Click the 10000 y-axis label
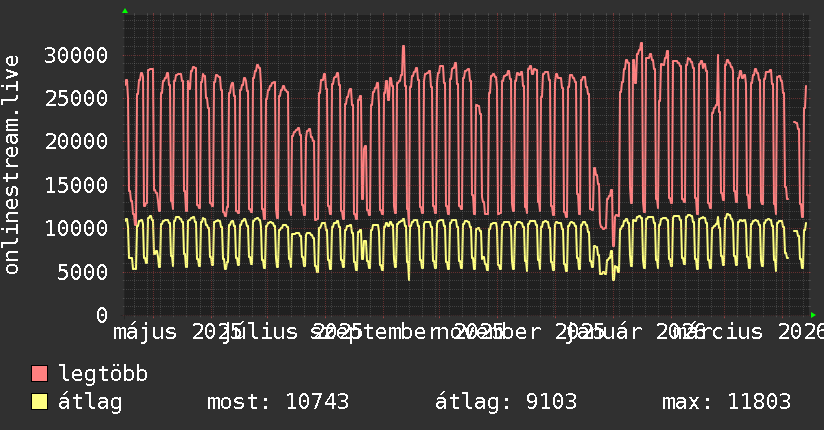Viewport: 824px width, 430px height. pyautogui.click(x=76, y=228)
